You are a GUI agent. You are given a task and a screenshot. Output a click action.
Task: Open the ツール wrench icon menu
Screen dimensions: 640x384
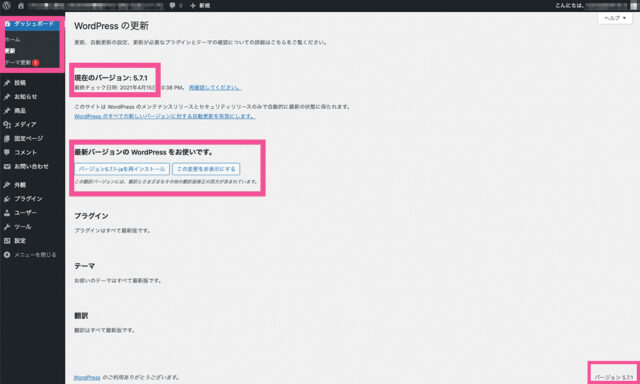7,227
